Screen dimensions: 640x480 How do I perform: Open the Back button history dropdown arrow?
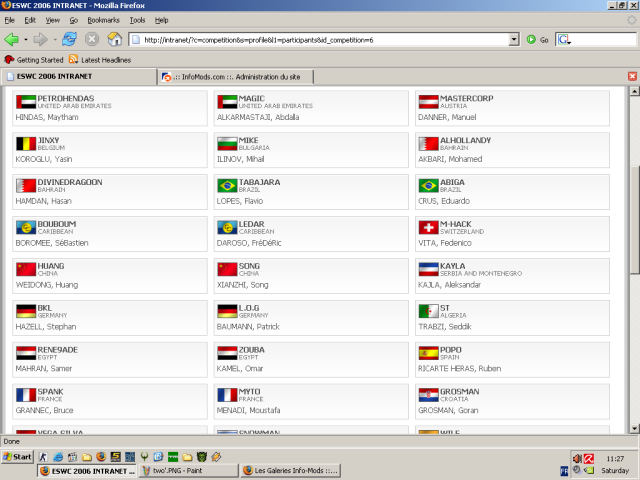pyautogui.click(x=26, y=40)
